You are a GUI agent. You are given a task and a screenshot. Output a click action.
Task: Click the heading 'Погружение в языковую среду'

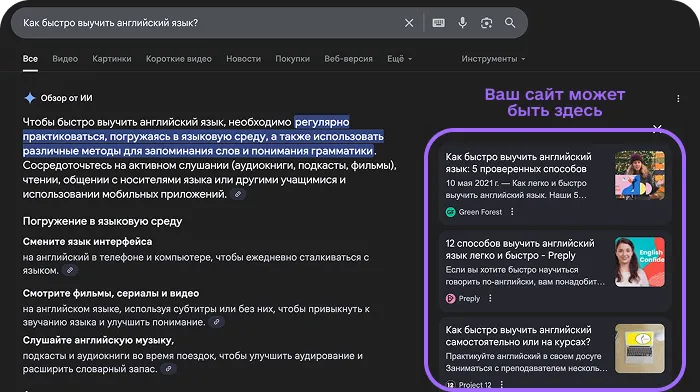tap(103, 221)
